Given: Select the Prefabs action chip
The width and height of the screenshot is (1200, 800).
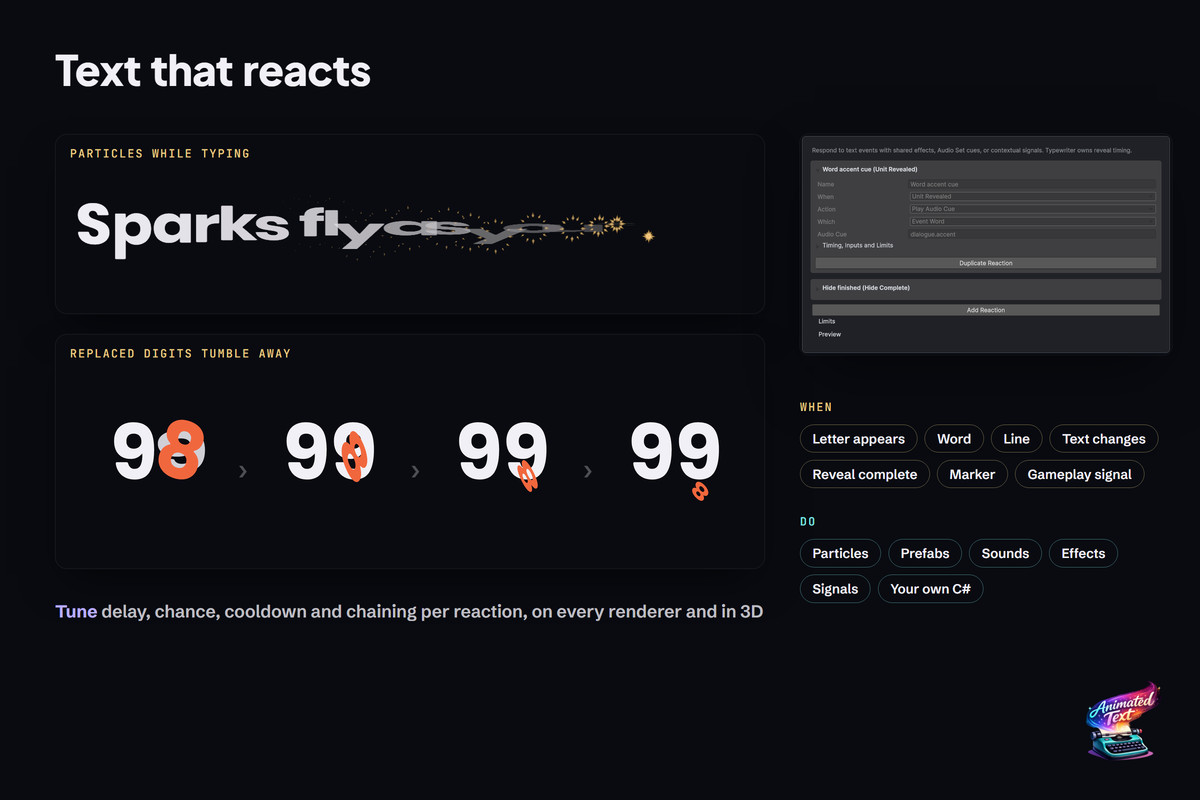Looking at the screenshot, I should [925, 553].
